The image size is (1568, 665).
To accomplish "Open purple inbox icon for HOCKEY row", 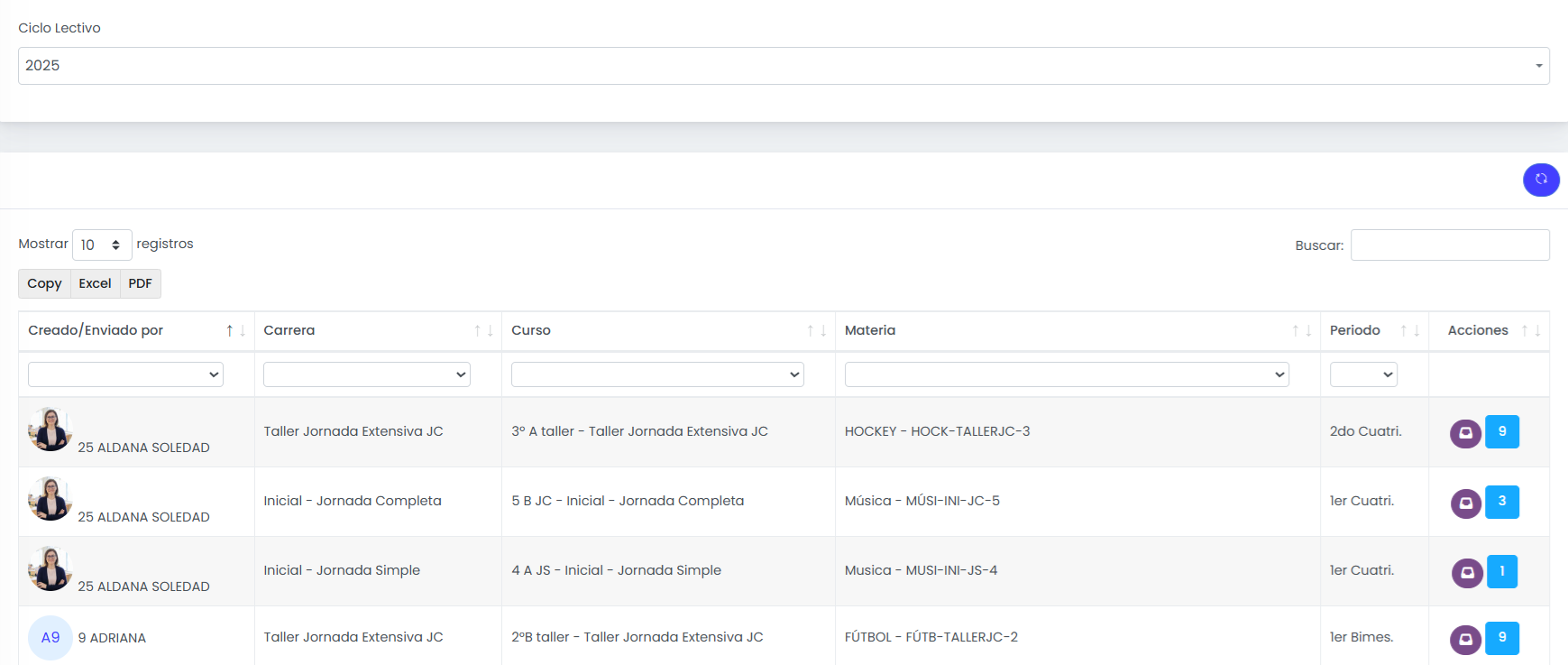I will click(1465, 433).
